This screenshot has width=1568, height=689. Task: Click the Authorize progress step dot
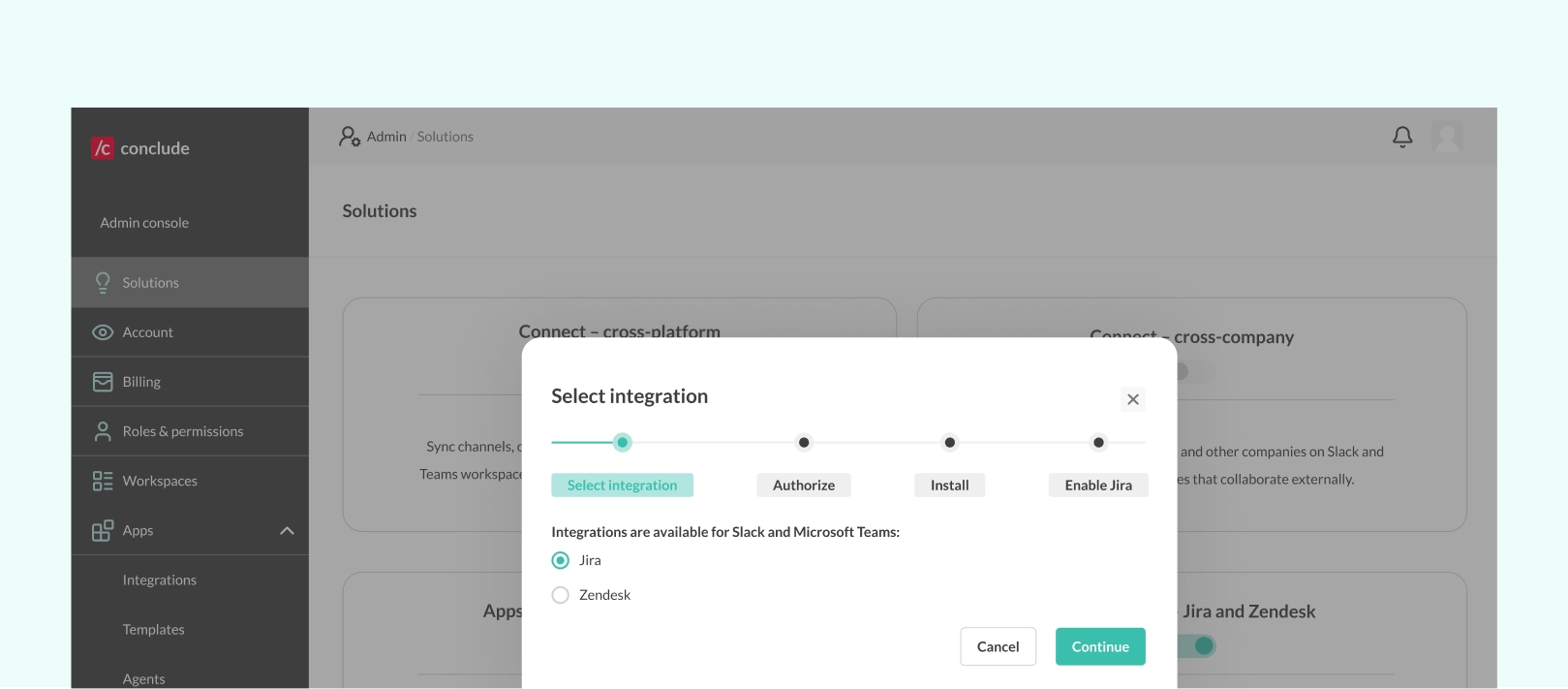804,443
